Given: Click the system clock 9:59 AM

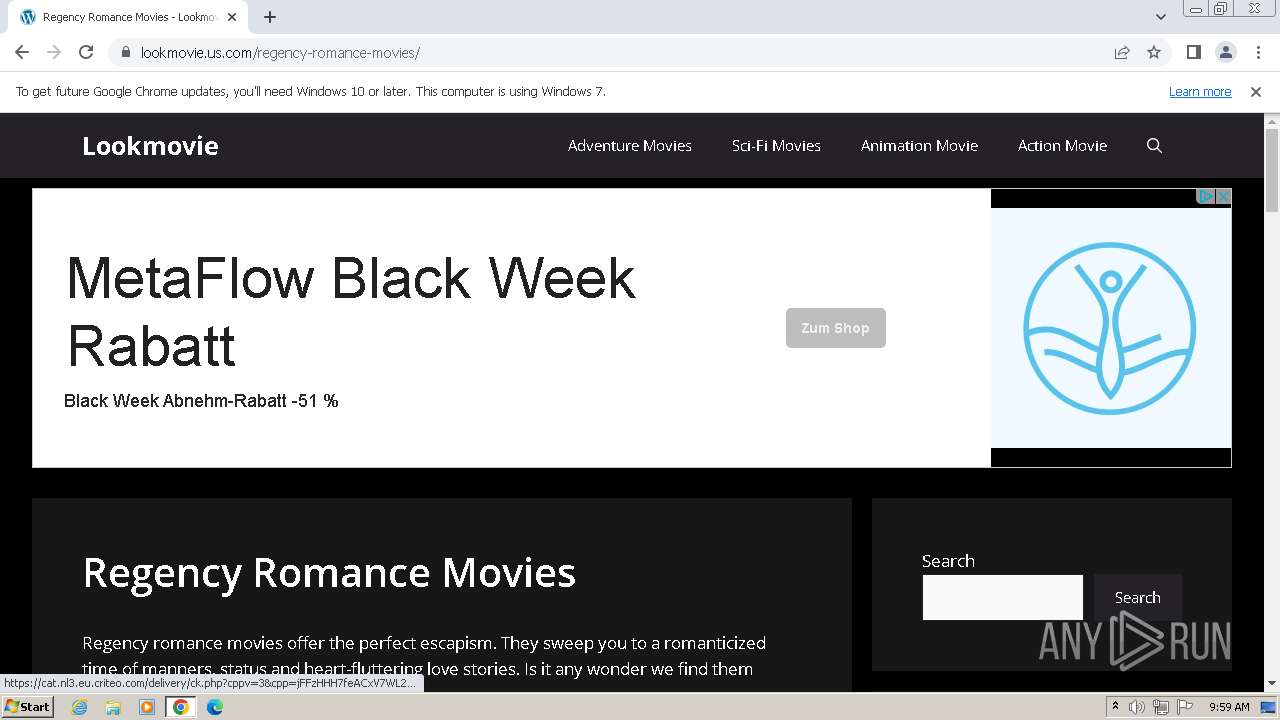Looking at the screenshot, I should click(x=1229, y=707).
